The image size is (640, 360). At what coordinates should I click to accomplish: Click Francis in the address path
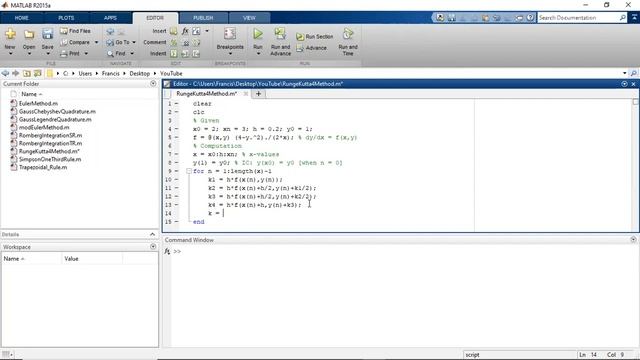coord(111,73)
